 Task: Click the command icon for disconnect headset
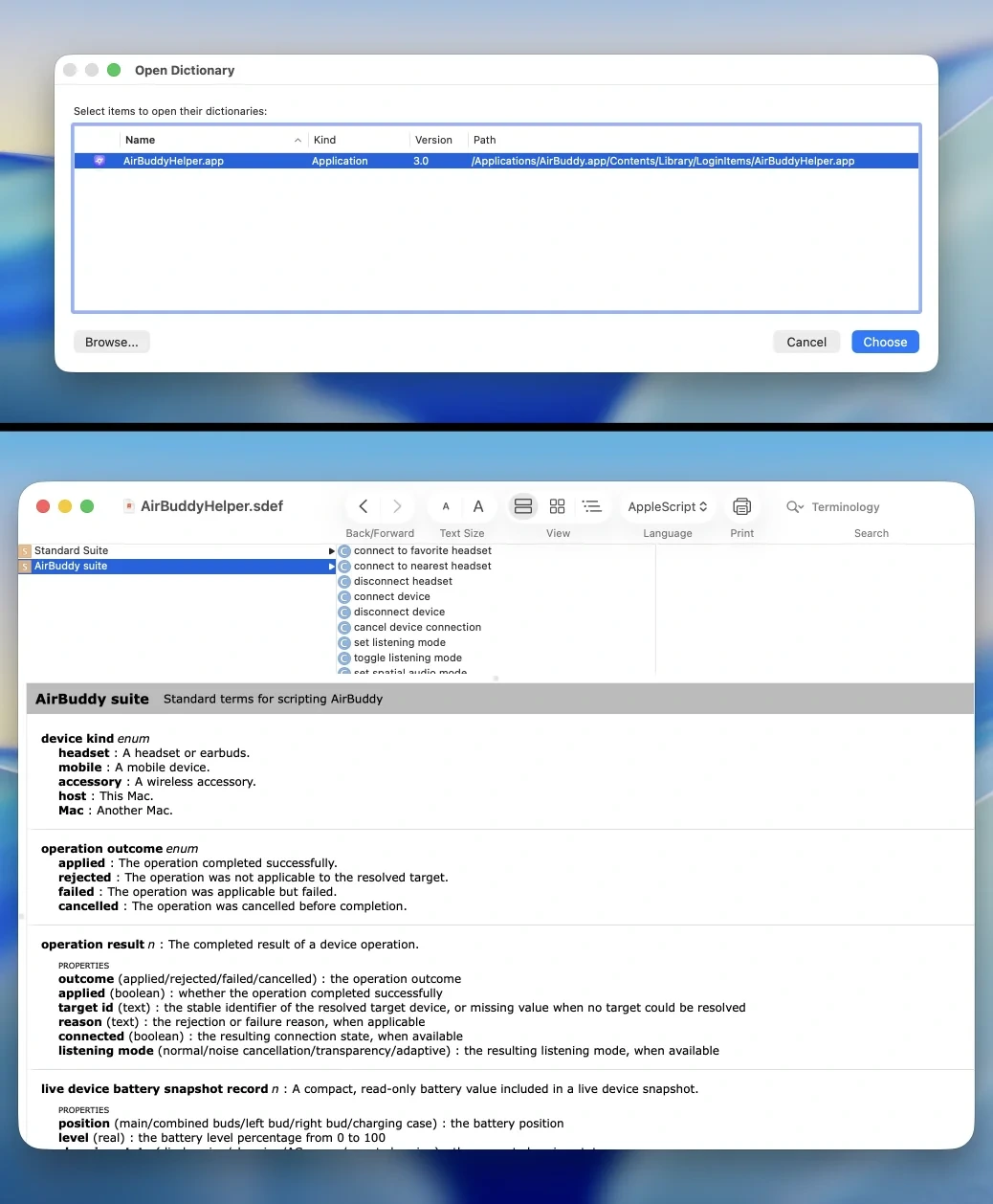(x=344, y=582)
